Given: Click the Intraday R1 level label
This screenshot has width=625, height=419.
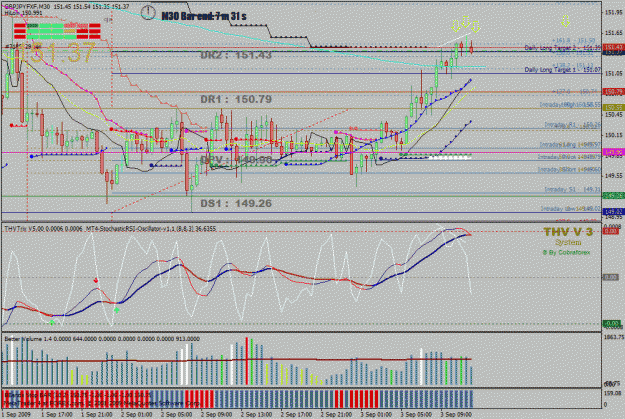Looking at the screenshot, I should click(x=572, y=125).
